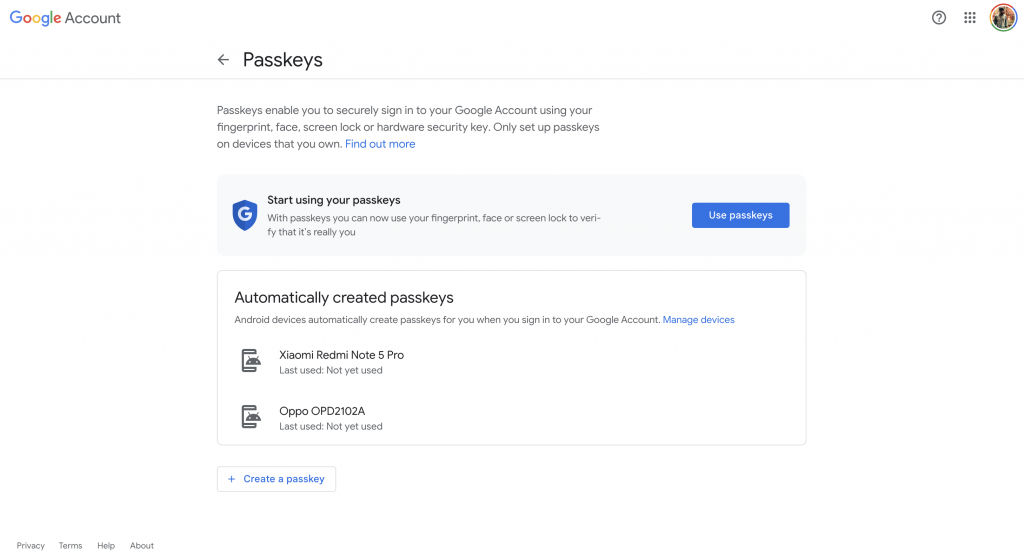The width and height of the screenshot is (1024, 559).
Task: Click the Use passkeys button
Action: 741,216
